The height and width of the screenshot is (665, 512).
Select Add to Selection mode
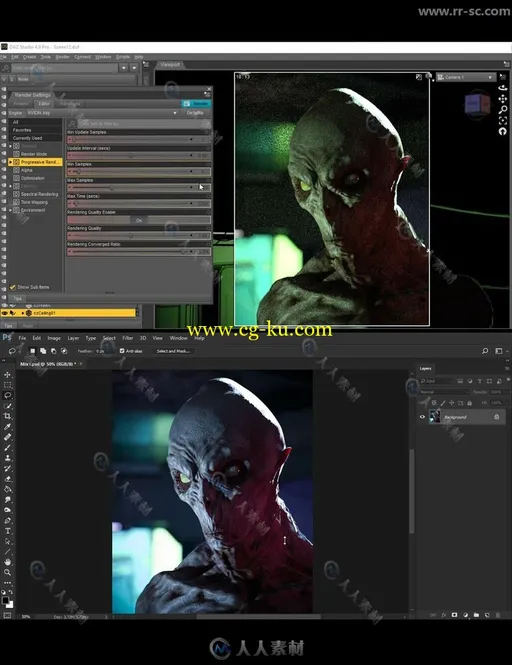pyautogui.click(x=43, y=351)
